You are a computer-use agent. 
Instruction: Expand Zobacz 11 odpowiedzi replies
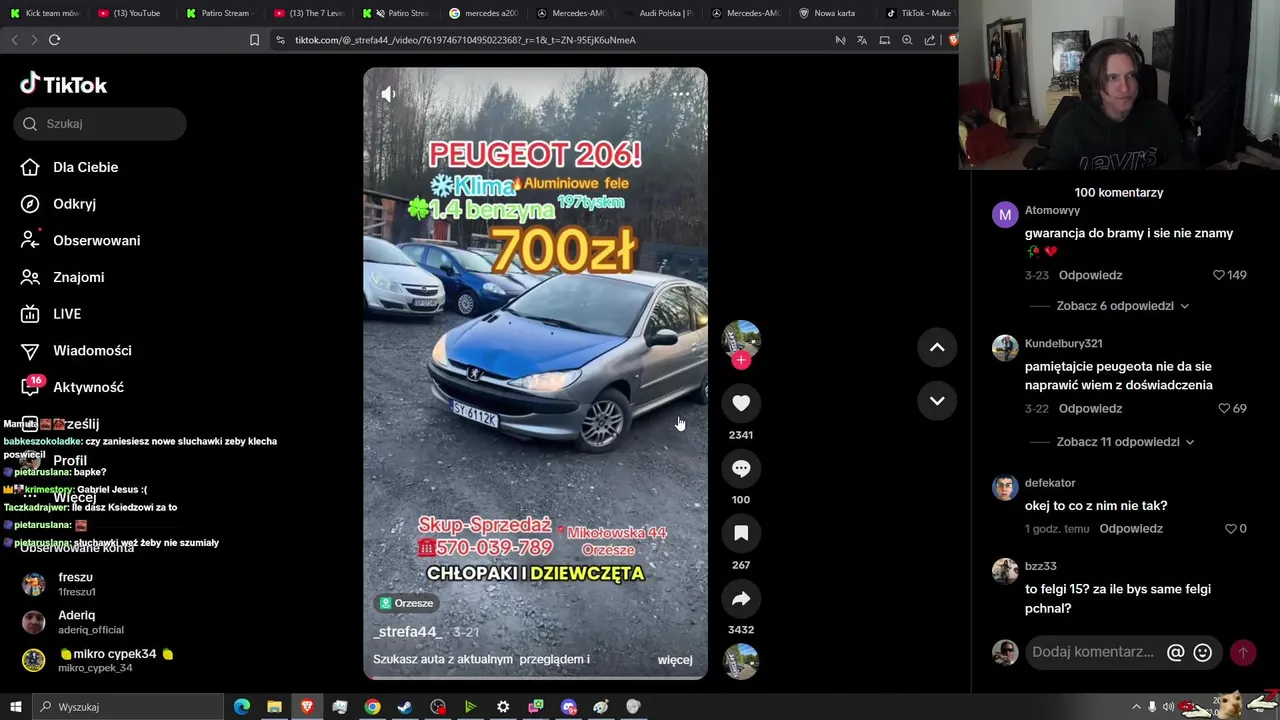[1125, 442]
